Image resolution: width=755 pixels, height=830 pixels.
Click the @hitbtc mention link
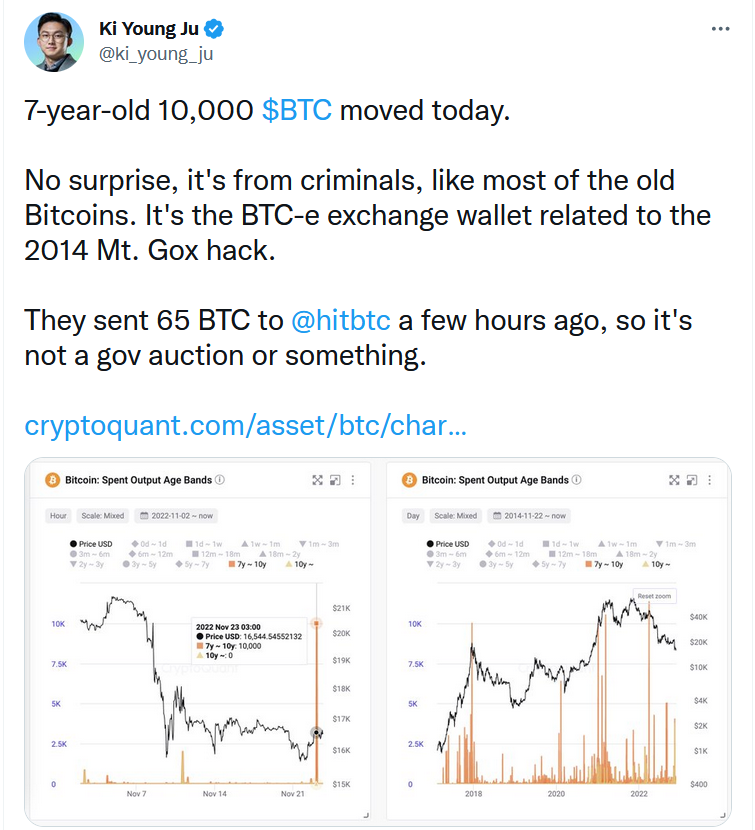coord(344,321)
